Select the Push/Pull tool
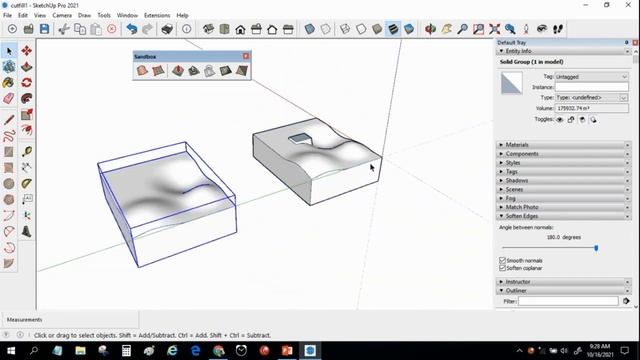 (27, 67)
